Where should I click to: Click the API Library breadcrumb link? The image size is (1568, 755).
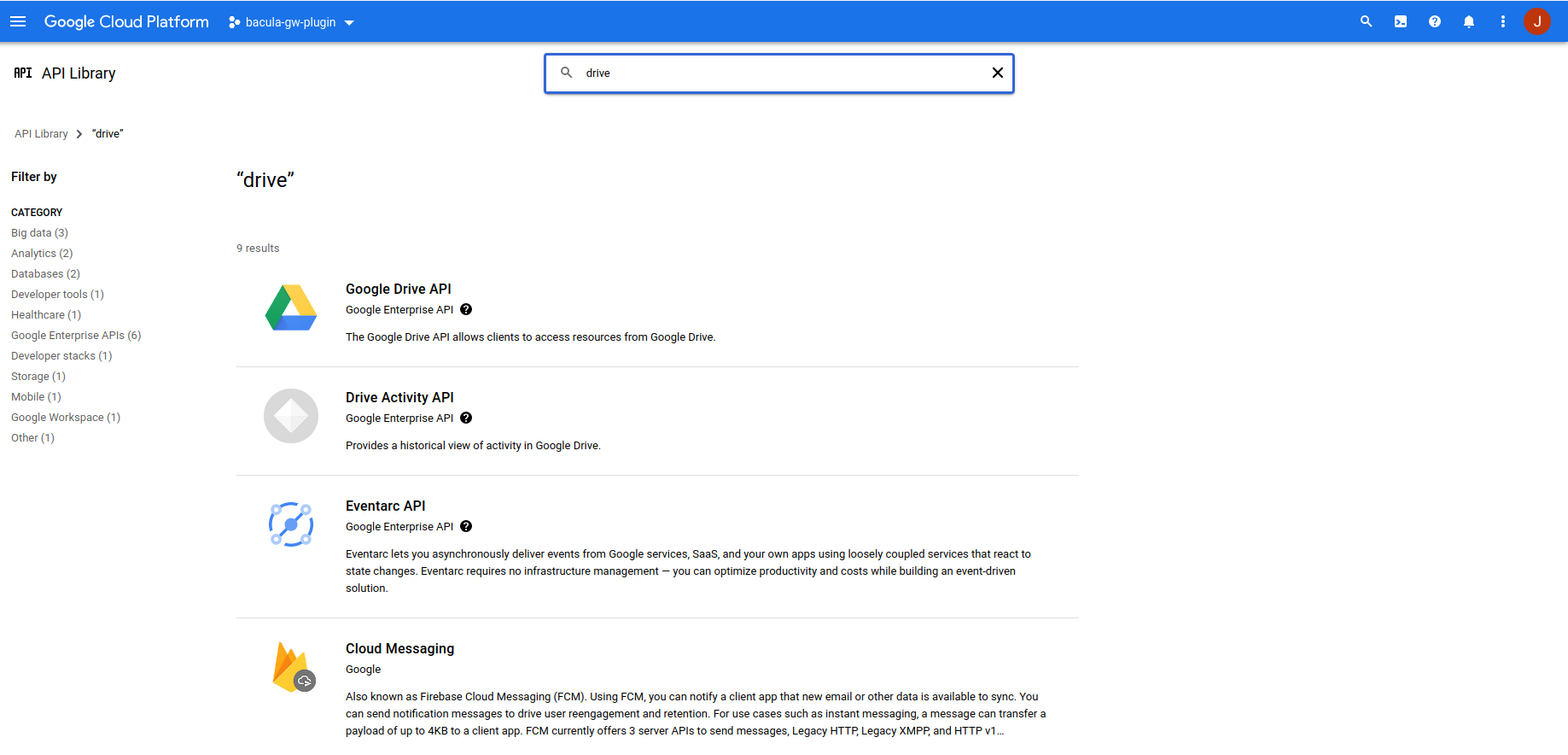click(x=41, y=134)
